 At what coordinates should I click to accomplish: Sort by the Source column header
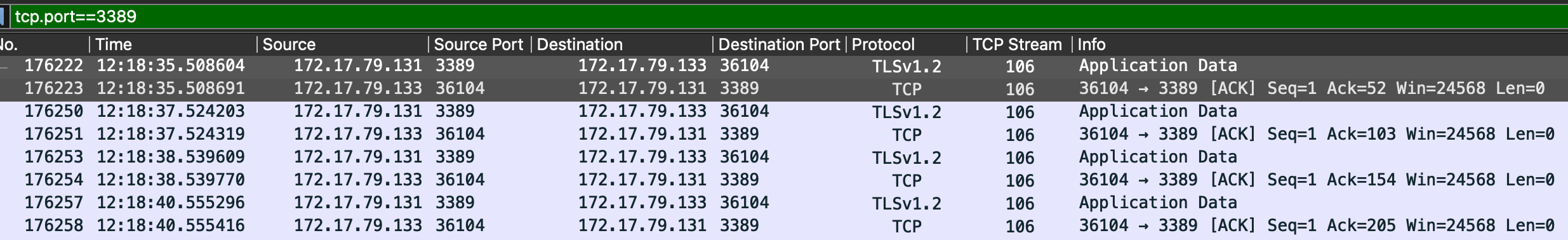(x=342, y=44)
